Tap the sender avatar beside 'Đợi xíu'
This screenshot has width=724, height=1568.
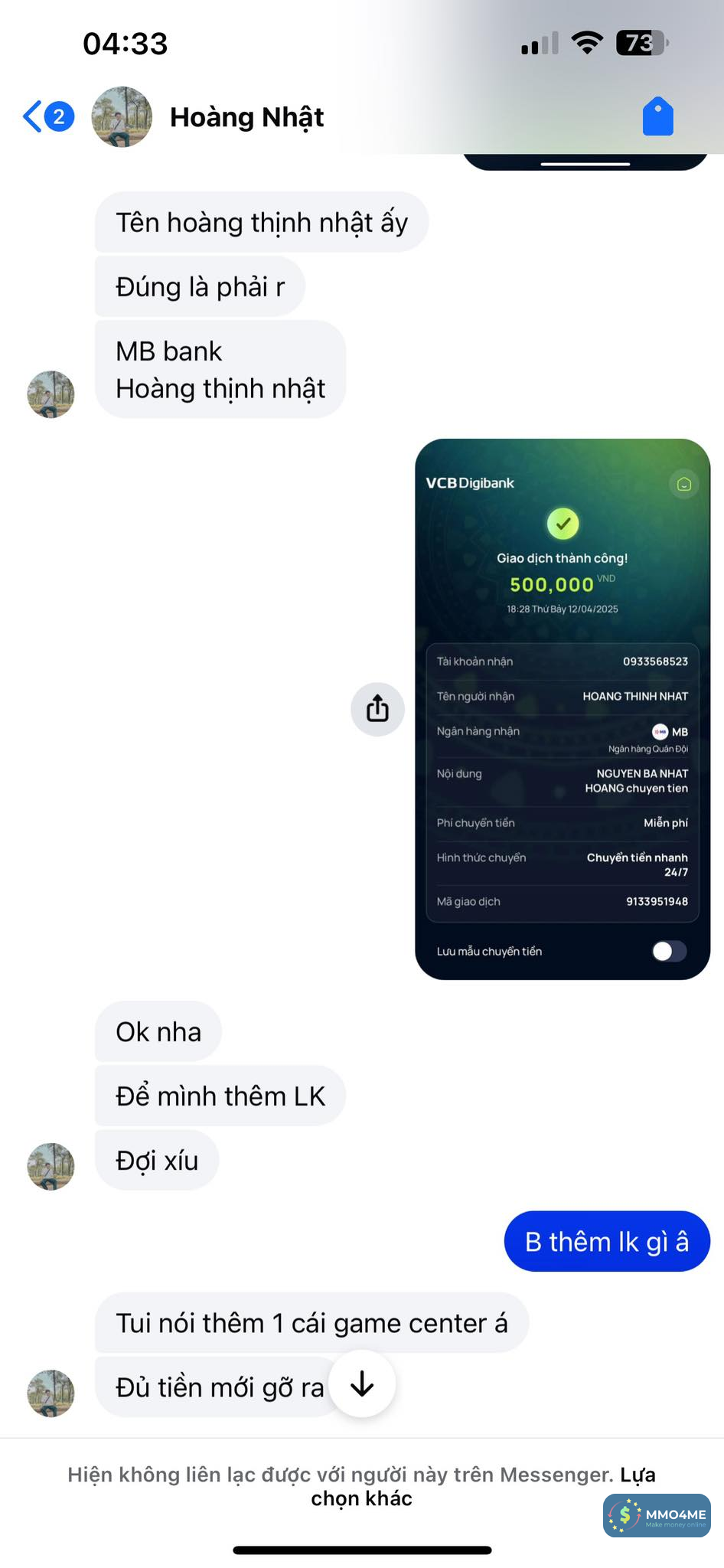[x=51, y=1166]
